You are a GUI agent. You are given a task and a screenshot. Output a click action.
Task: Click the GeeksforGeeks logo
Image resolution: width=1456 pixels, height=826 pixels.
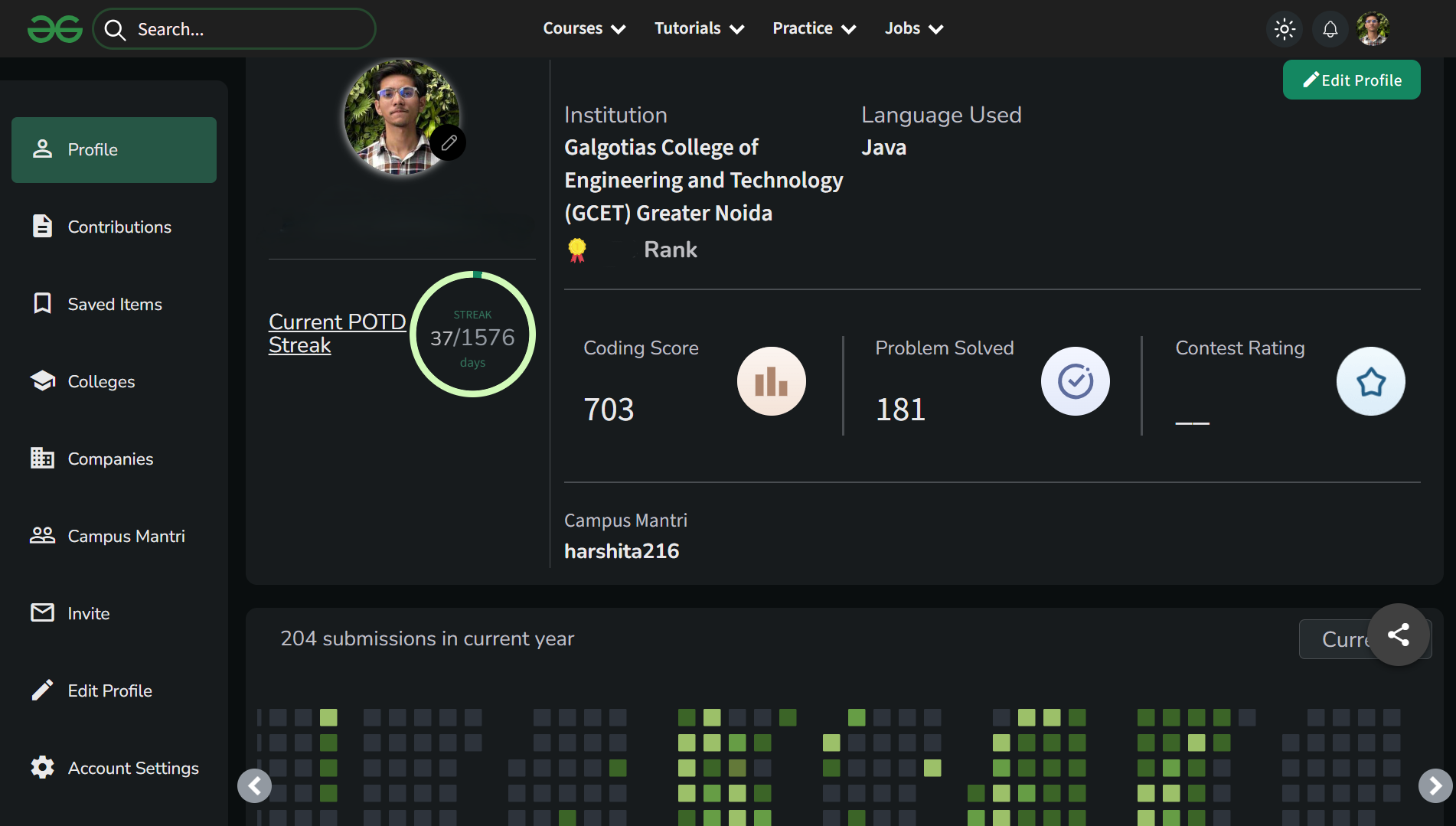(54, 29)
